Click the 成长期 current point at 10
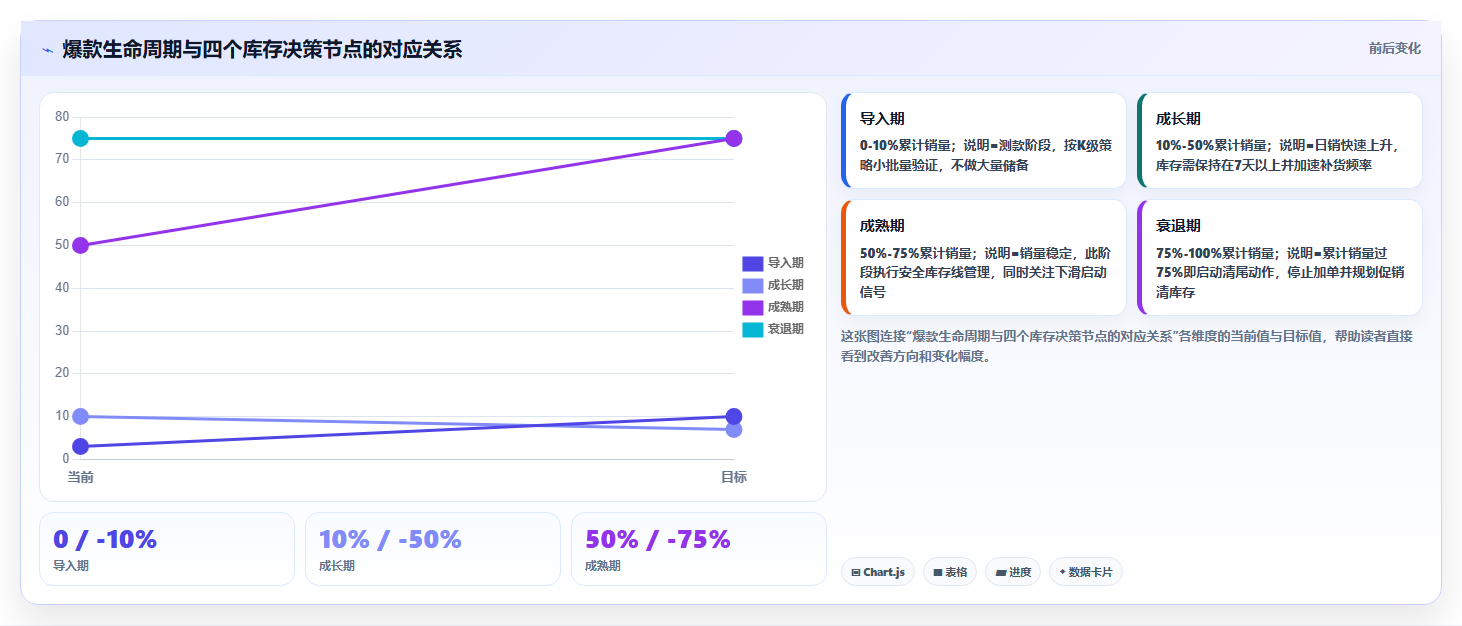 pyautogui.click(x=81, y=416)
